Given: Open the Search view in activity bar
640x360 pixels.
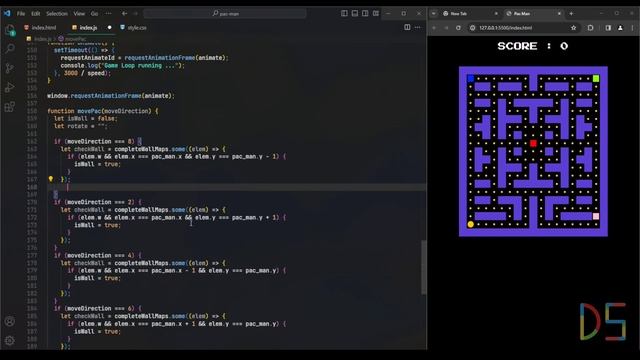Looking at the screenshot, I should [x=10, y=49].
